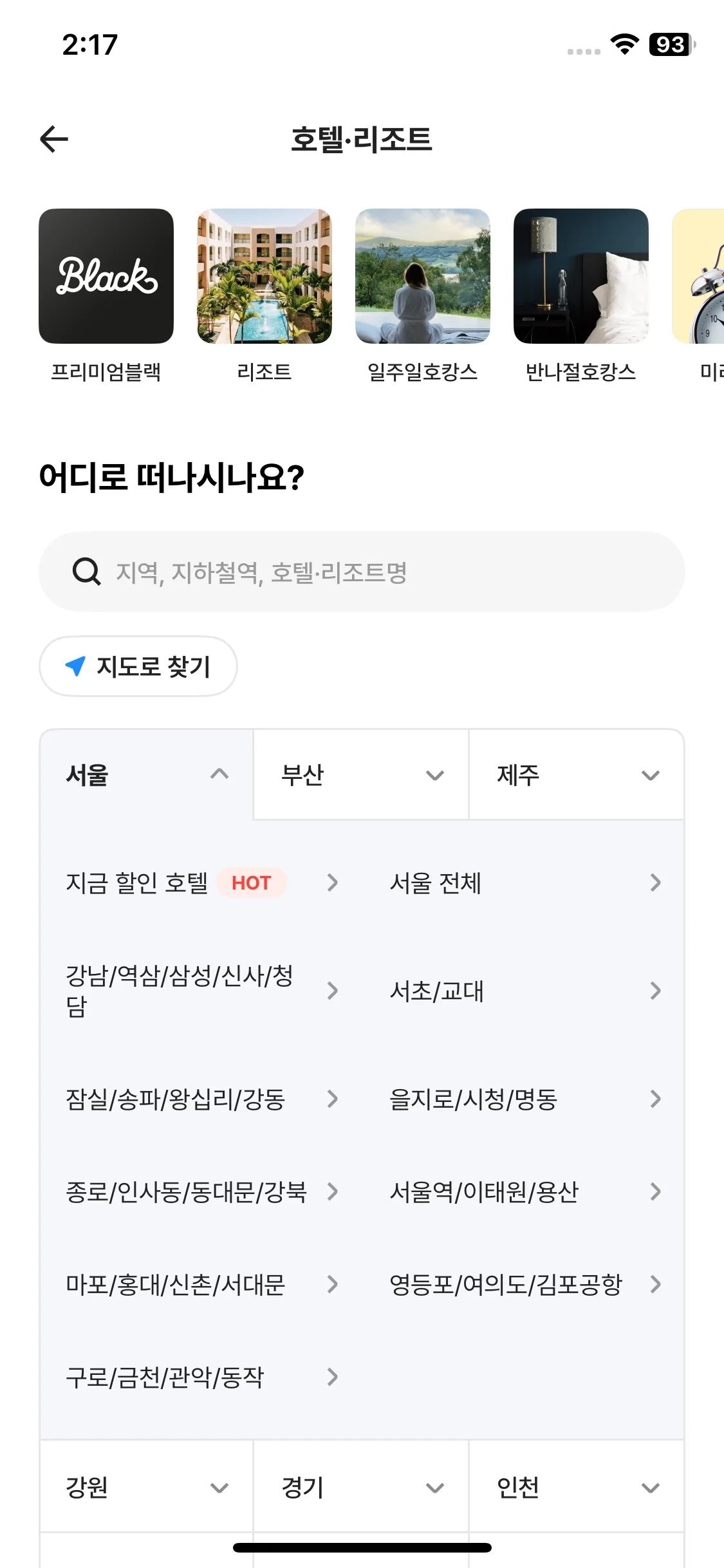Viewport: 724px width, 1568px height.
Task: Select the 일주일호캉스 category image
Action: pos(423,276)
